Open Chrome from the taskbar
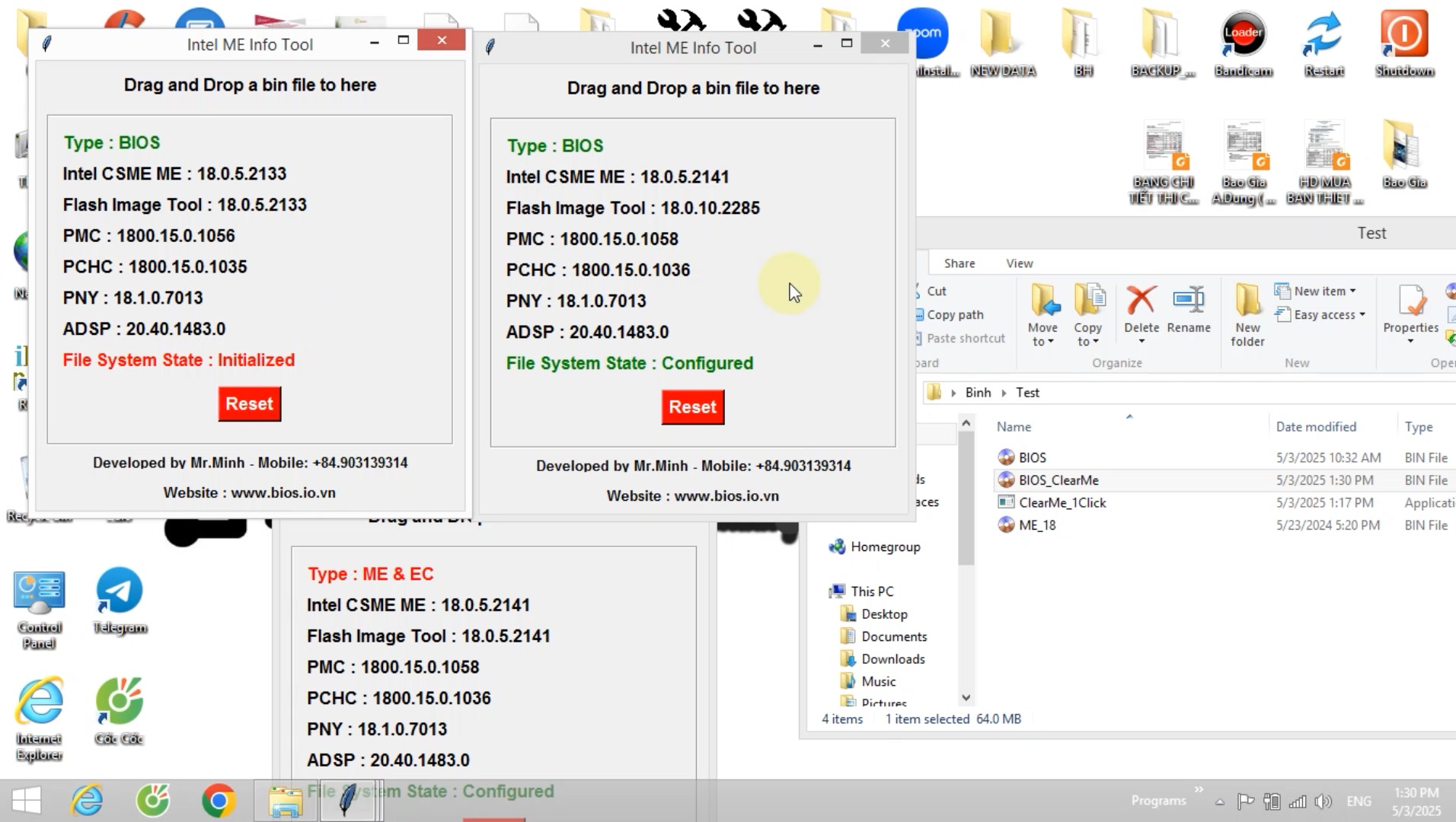 pos(219,801)
